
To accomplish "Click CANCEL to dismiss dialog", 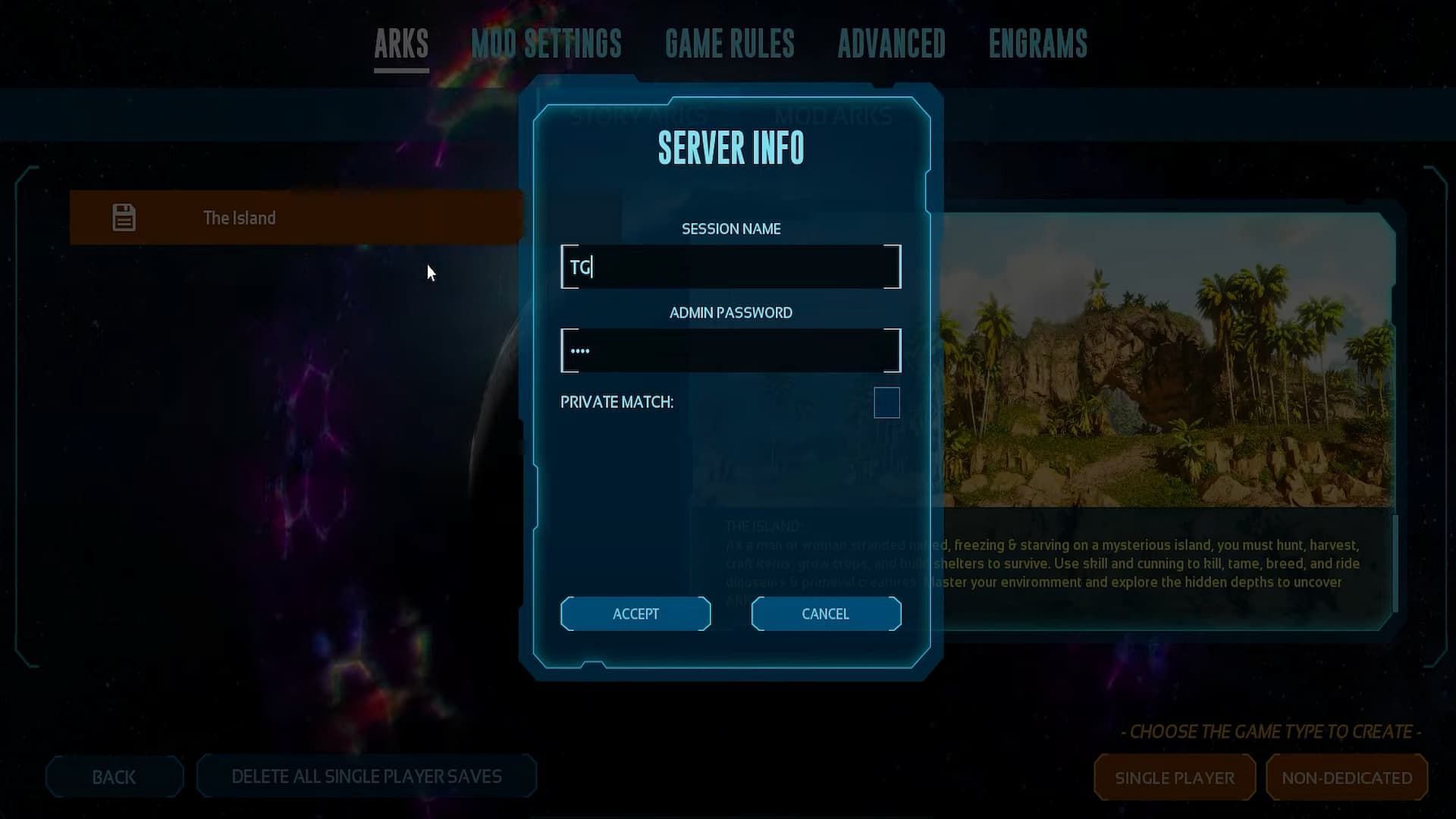I will (x=825, y=613).
